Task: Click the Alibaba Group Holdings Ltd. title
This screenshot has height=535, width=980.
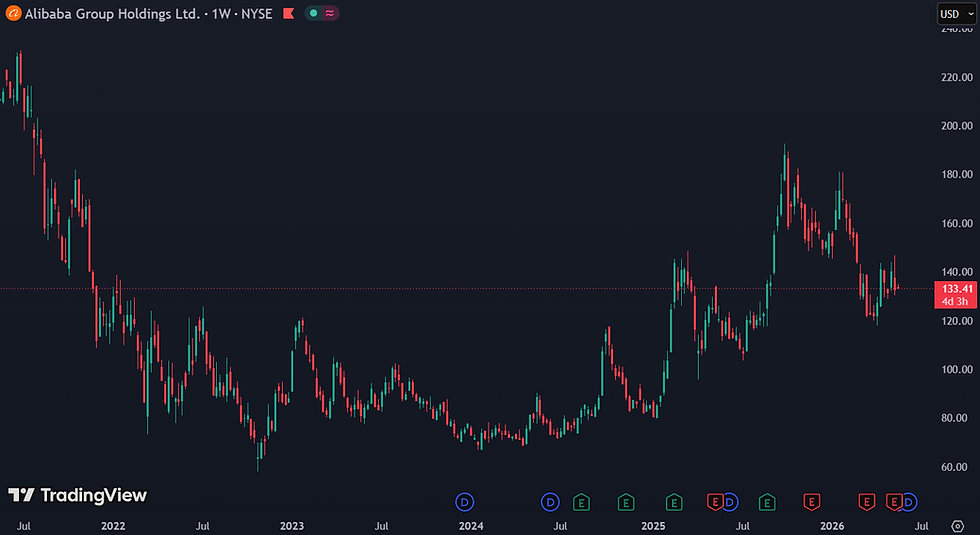Action: coord(112,13)
